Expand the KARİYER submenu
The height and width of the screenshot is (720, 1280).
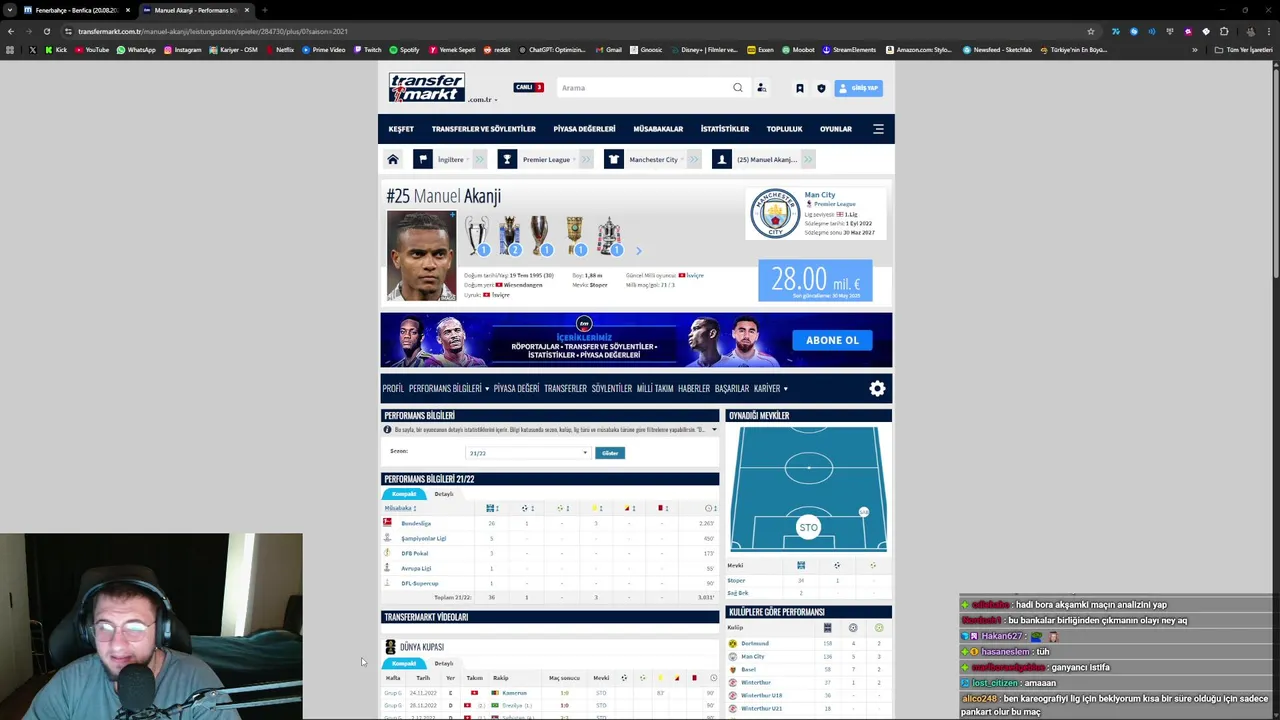[x=770, y=388]
